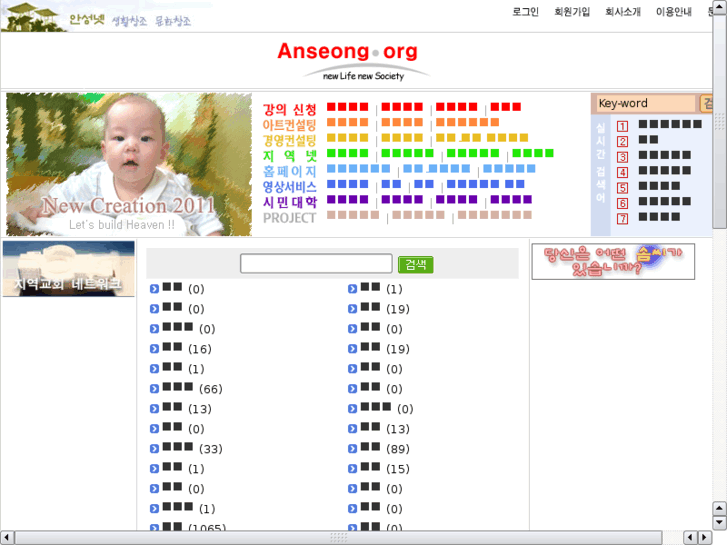Open the category showing count (66)
Viewport: 727px width, 545px height.
(192, 388)
